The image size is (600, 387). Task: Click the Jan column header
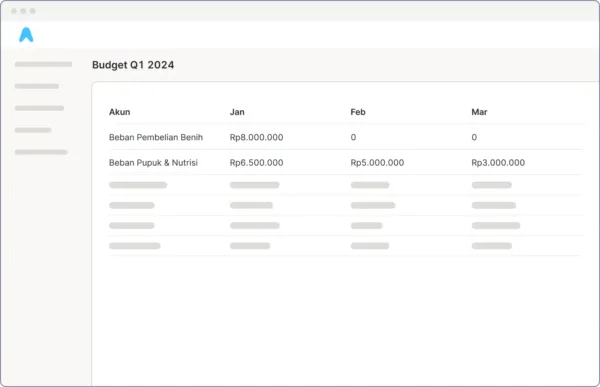pyautogui.click(x=237, y=112)
